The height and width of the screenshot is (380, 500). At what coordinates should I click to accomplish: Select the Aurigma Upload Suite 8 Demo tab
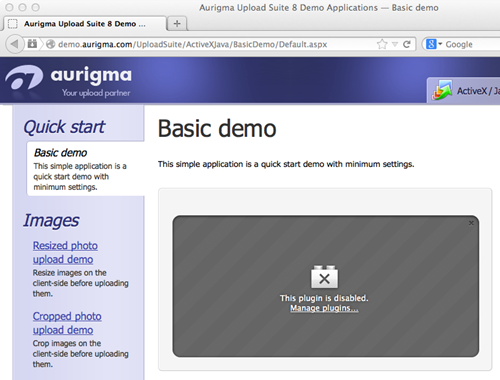[x=85, y=24]
